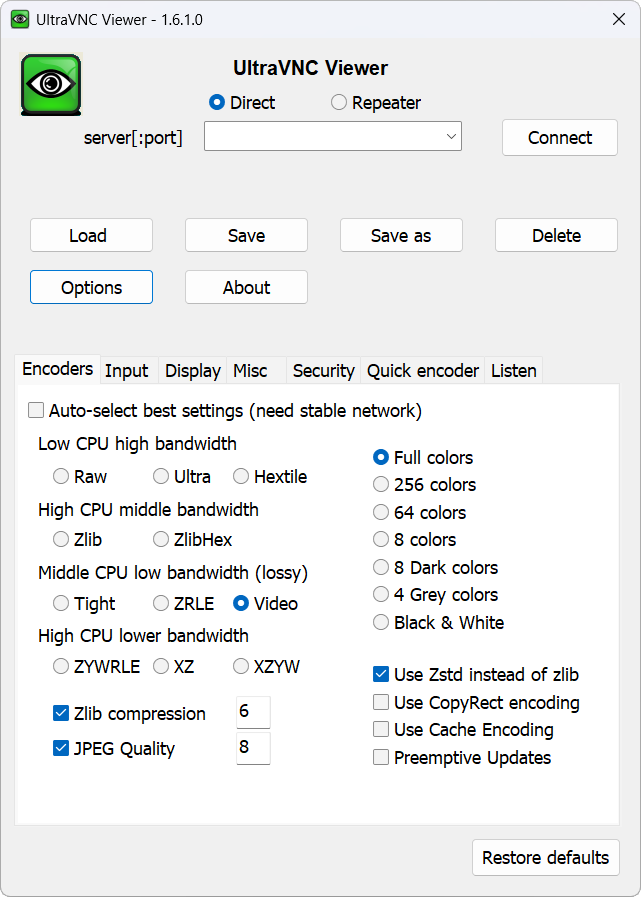
Task: Choose the 8 colors radio button
Action: pyautogui.click(x=381, y=539)
